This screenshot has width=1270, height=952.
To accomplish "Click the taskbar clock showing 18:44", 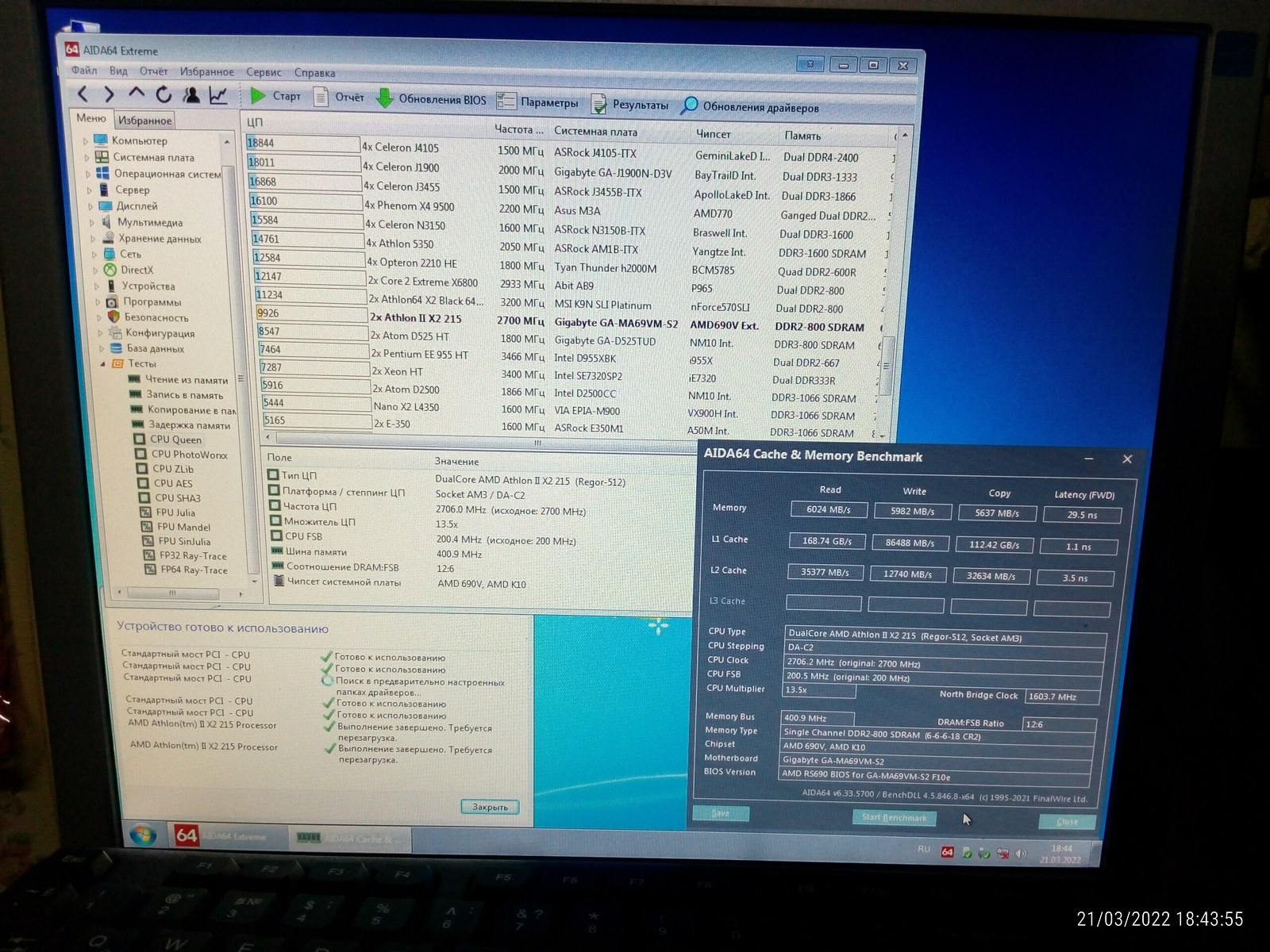I will (x=1061, y=854).
